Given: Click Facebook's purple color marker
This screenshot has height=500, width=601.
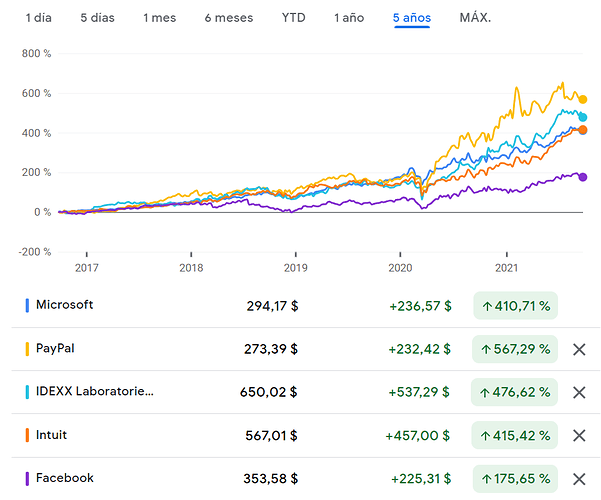Looking at the screenshot, I should [27, 479].
